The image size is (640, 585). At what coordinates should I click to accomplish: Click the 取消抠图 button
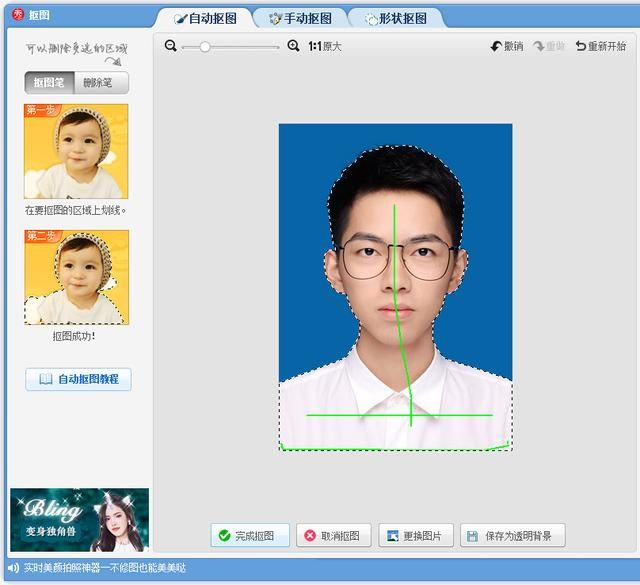333,535
